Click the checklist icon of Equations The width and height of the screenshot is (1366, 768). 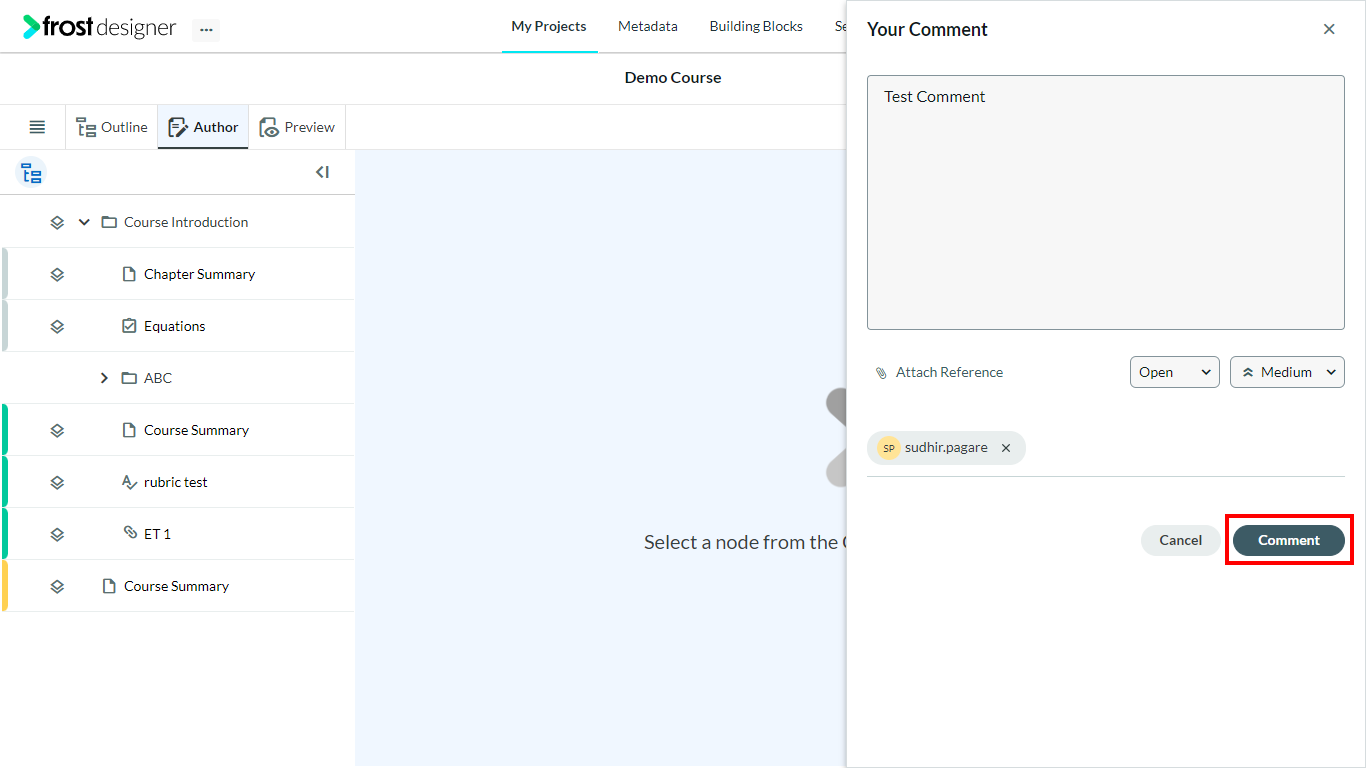129,326
